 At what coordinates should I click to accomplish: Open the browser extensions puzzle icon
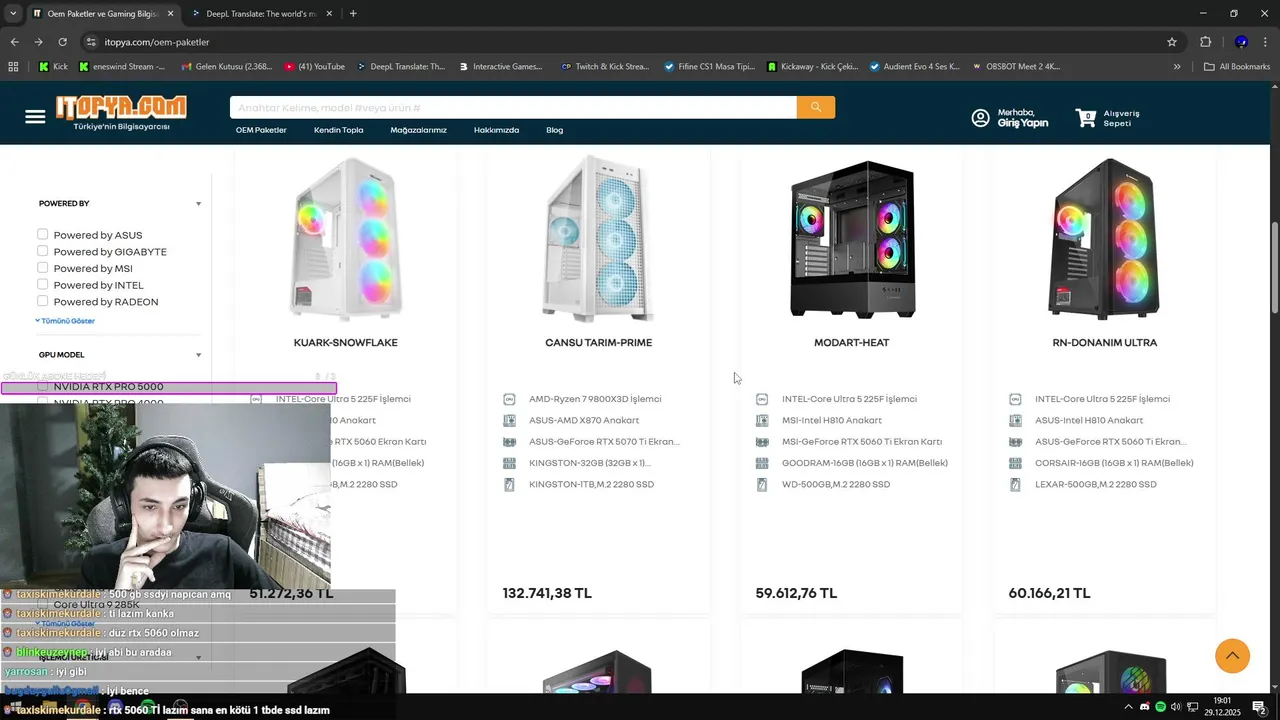[1205, 42]
